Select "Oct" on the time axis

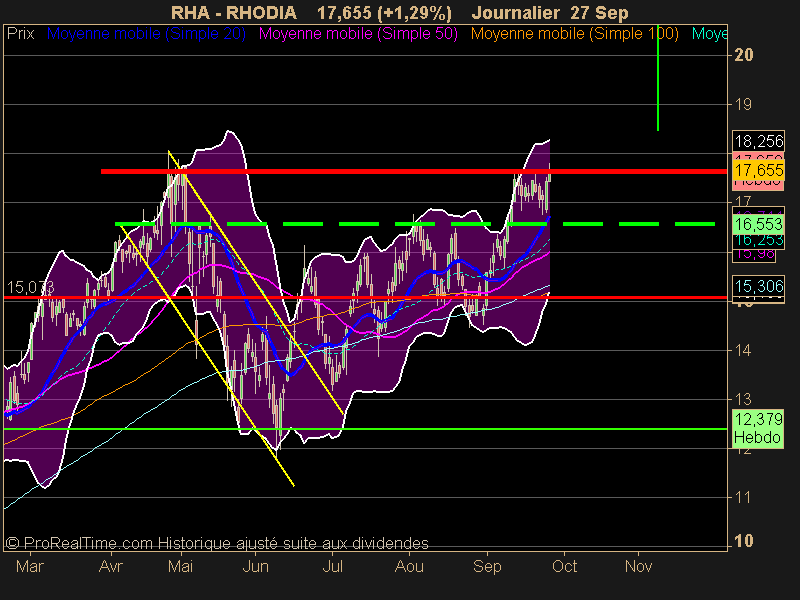tap(564, 566)
